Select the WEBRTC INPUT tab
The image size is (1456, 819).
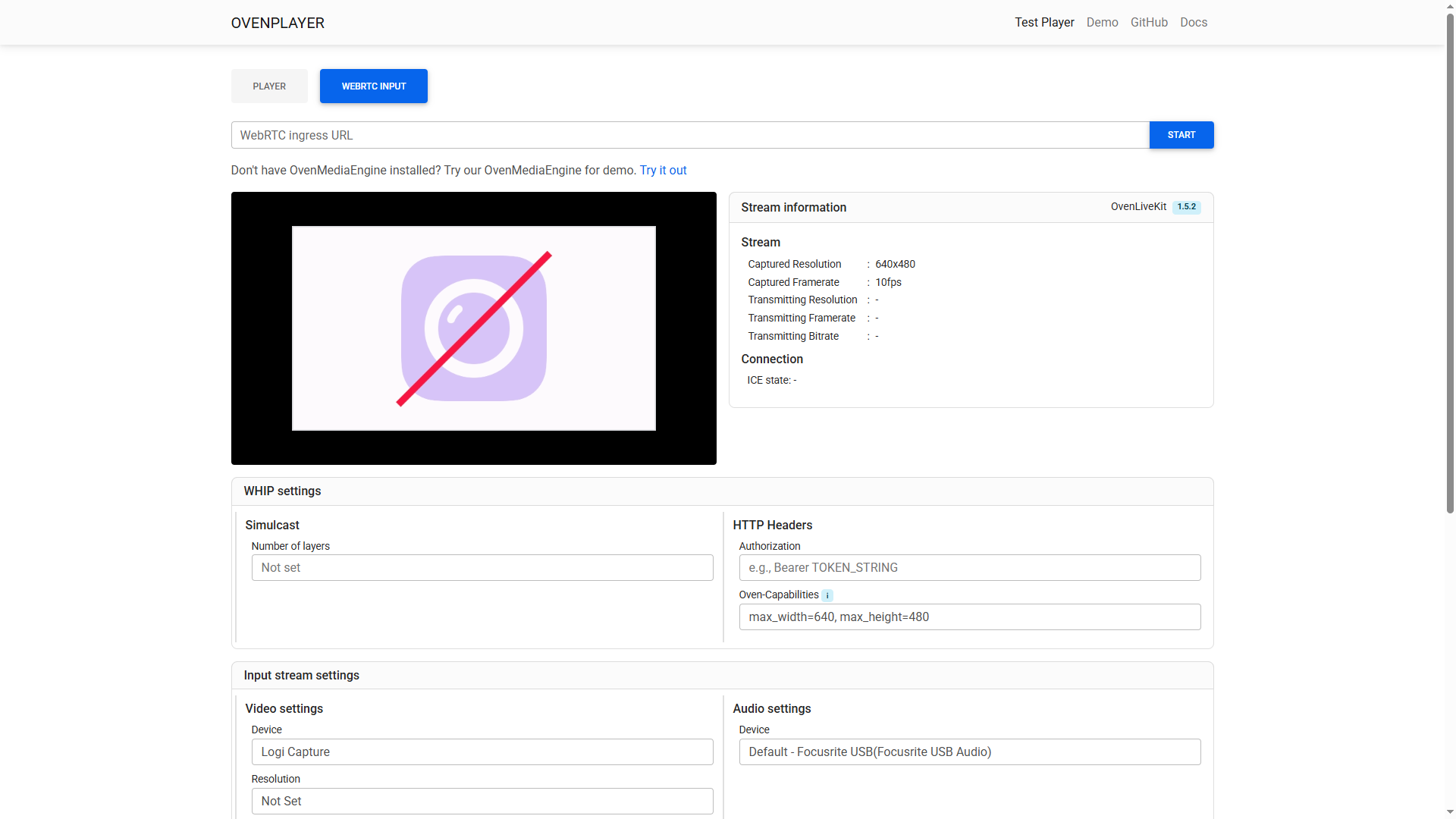click(x=373, y=86)
